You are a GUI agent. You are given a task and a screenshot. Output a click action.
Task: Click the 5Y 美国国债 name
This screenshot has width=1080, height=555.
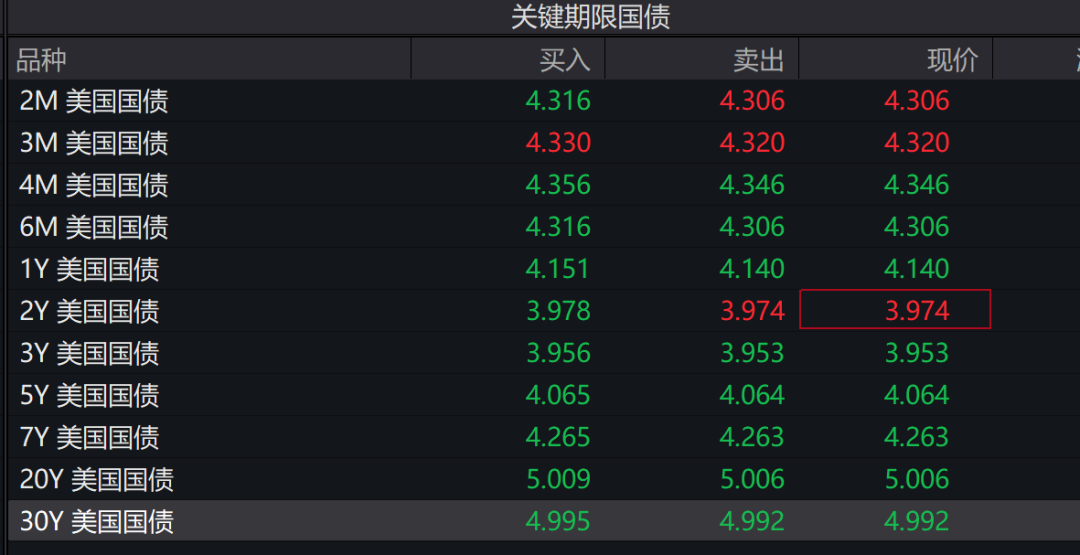pyautogui.click(x=89, y=395)
